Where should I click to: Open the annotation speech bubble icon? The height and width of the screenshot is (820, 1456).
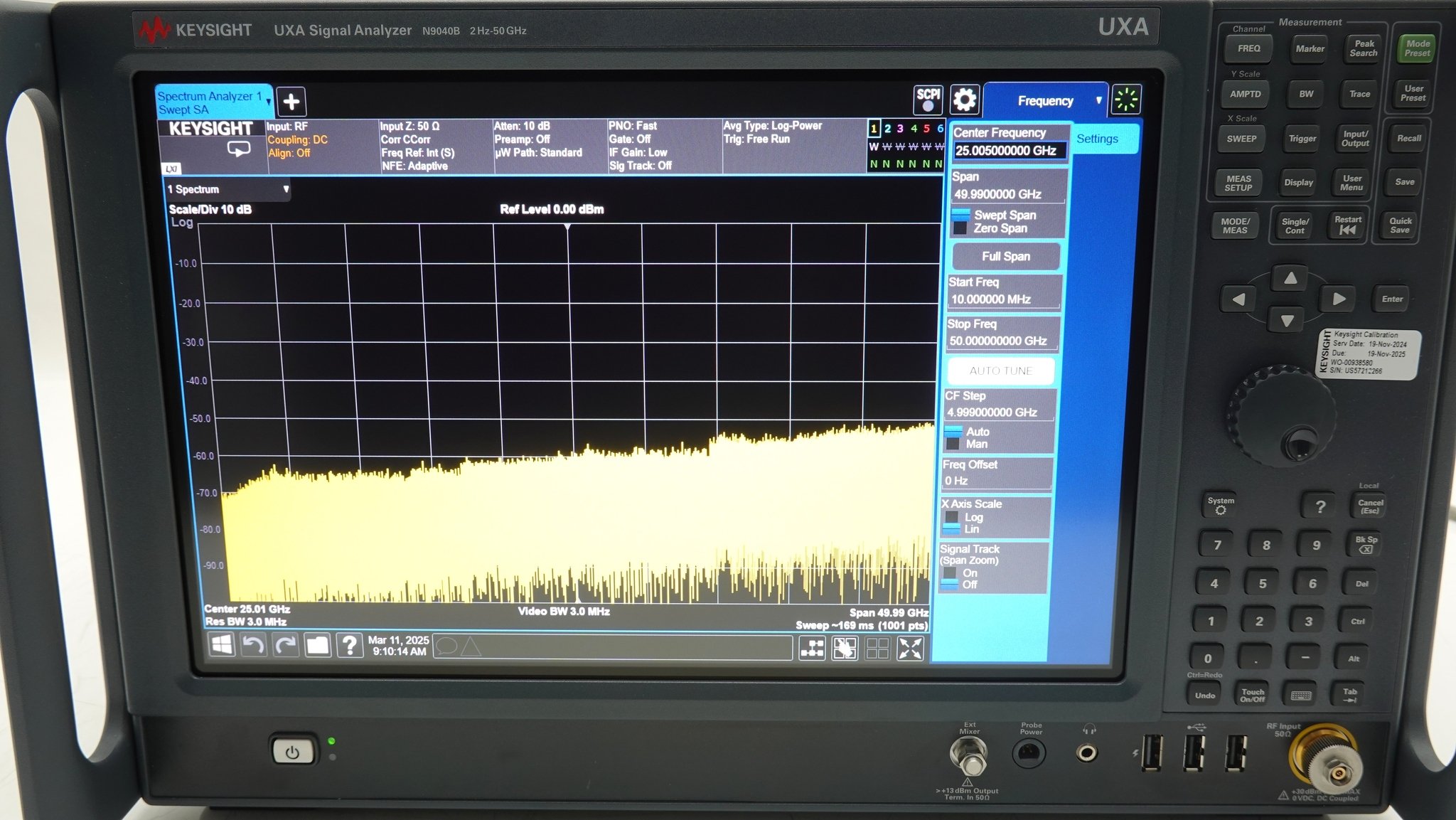point(447,646)
